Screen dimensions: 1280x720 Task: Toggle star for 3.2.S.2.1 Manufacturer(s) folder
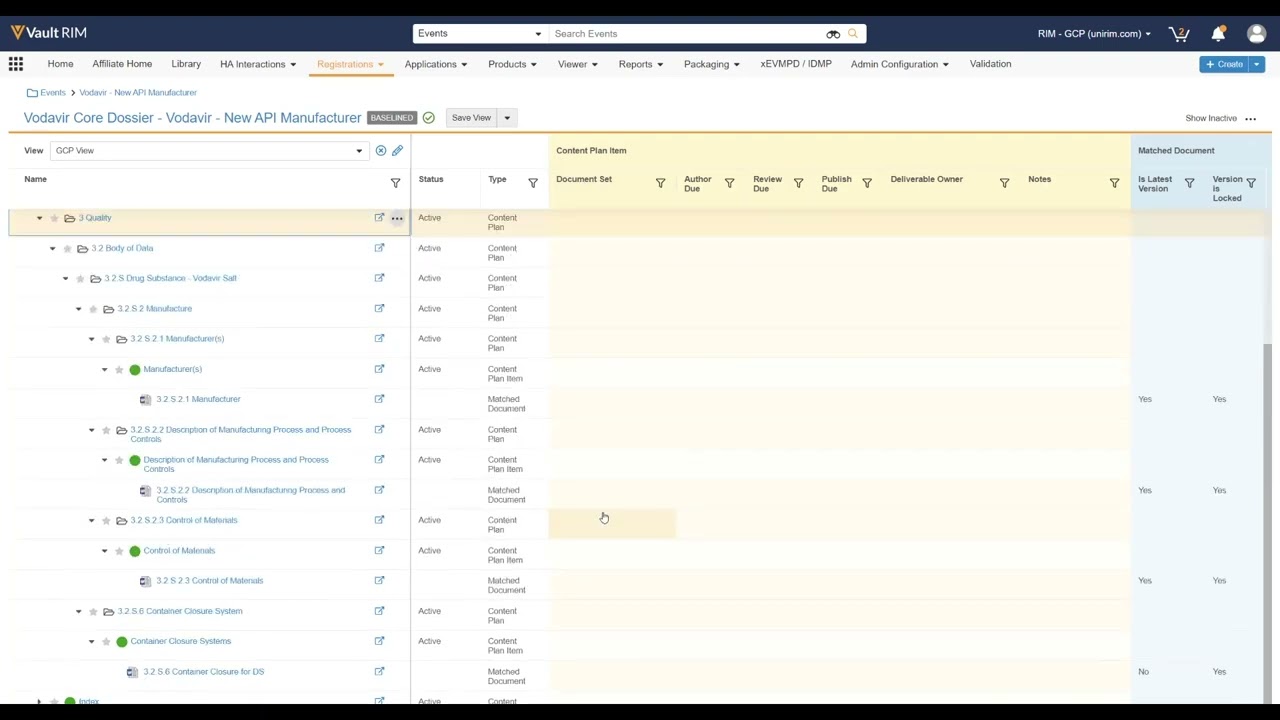click(106, 339)
